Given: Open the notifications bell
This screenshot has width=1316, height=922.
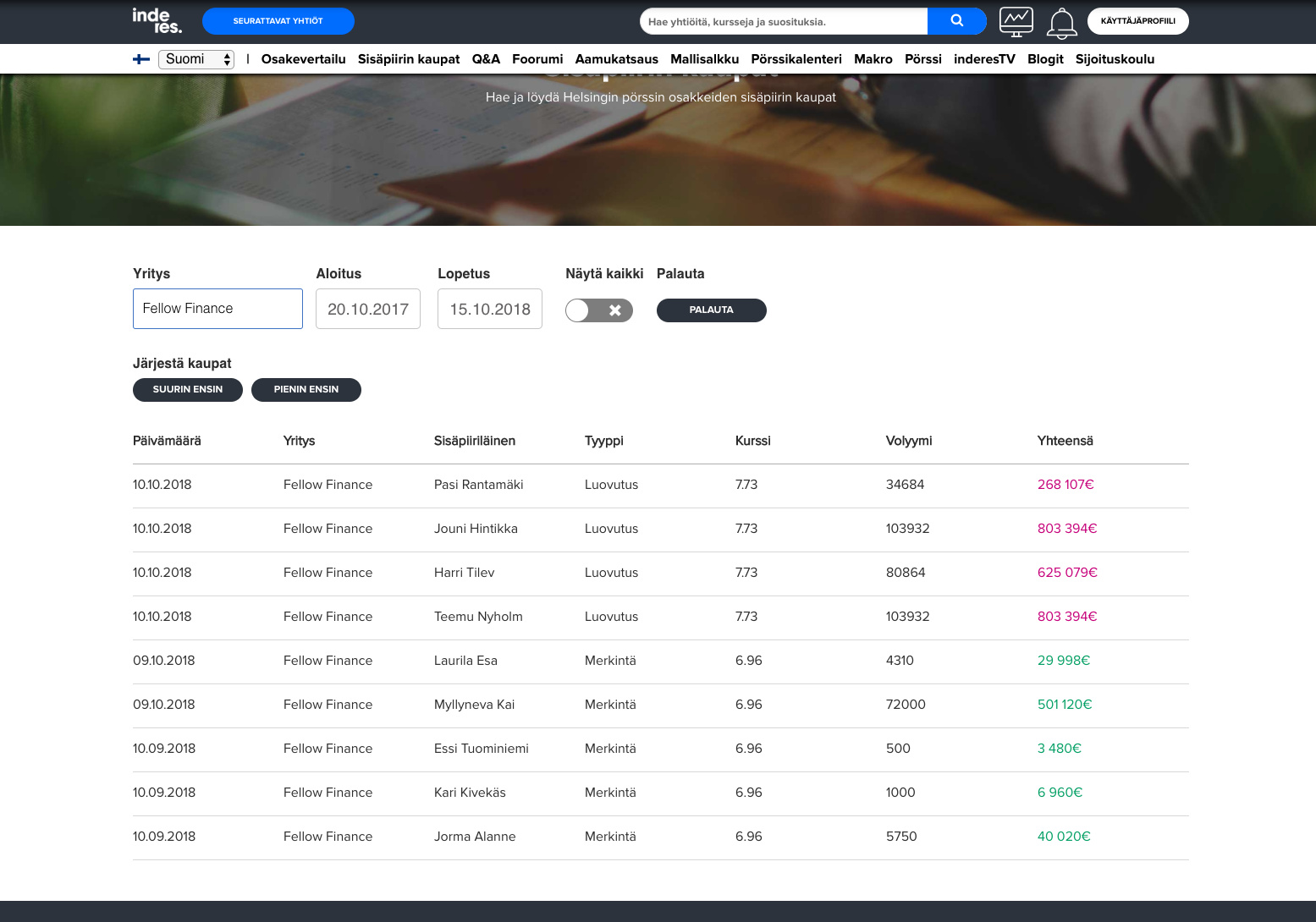Looking at the screenshot, I should [x=1061, y=23].
